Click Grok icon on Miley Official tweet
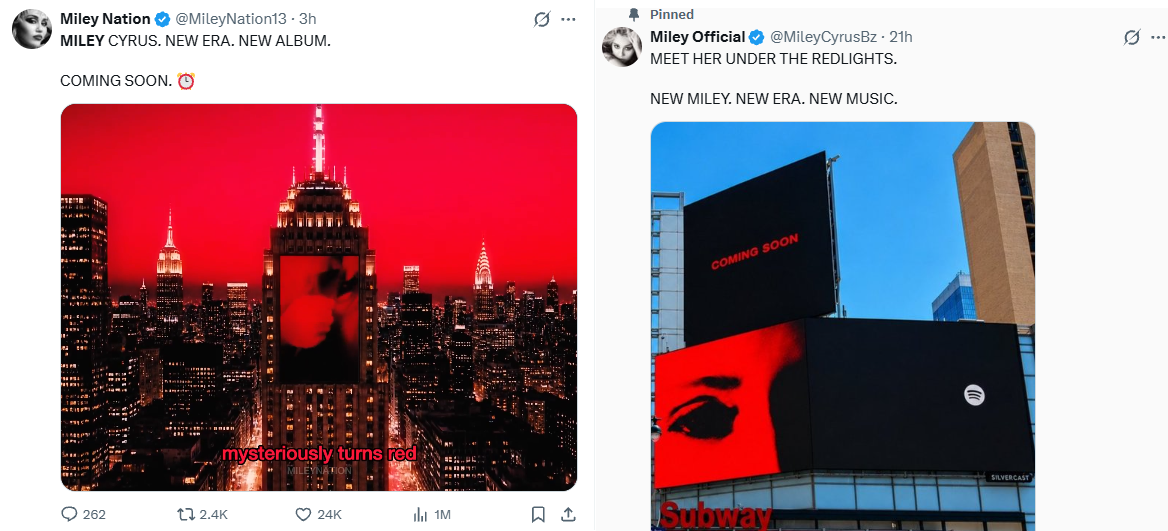1168x531 pixels. point(1132,37)
